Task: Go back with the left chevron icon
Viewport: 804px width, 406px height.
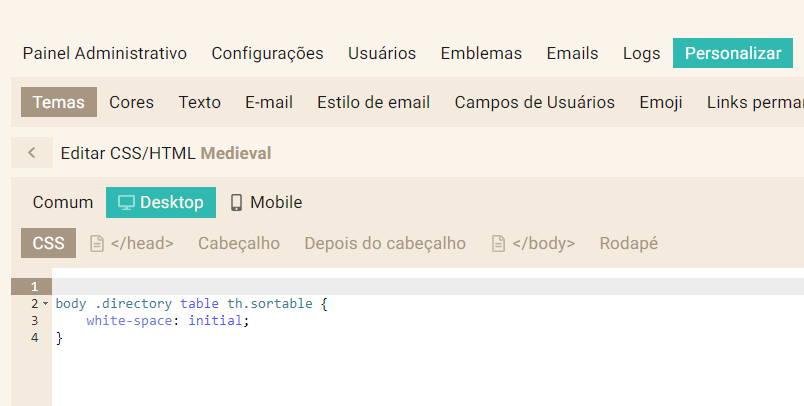Action: tap(32, 152)
